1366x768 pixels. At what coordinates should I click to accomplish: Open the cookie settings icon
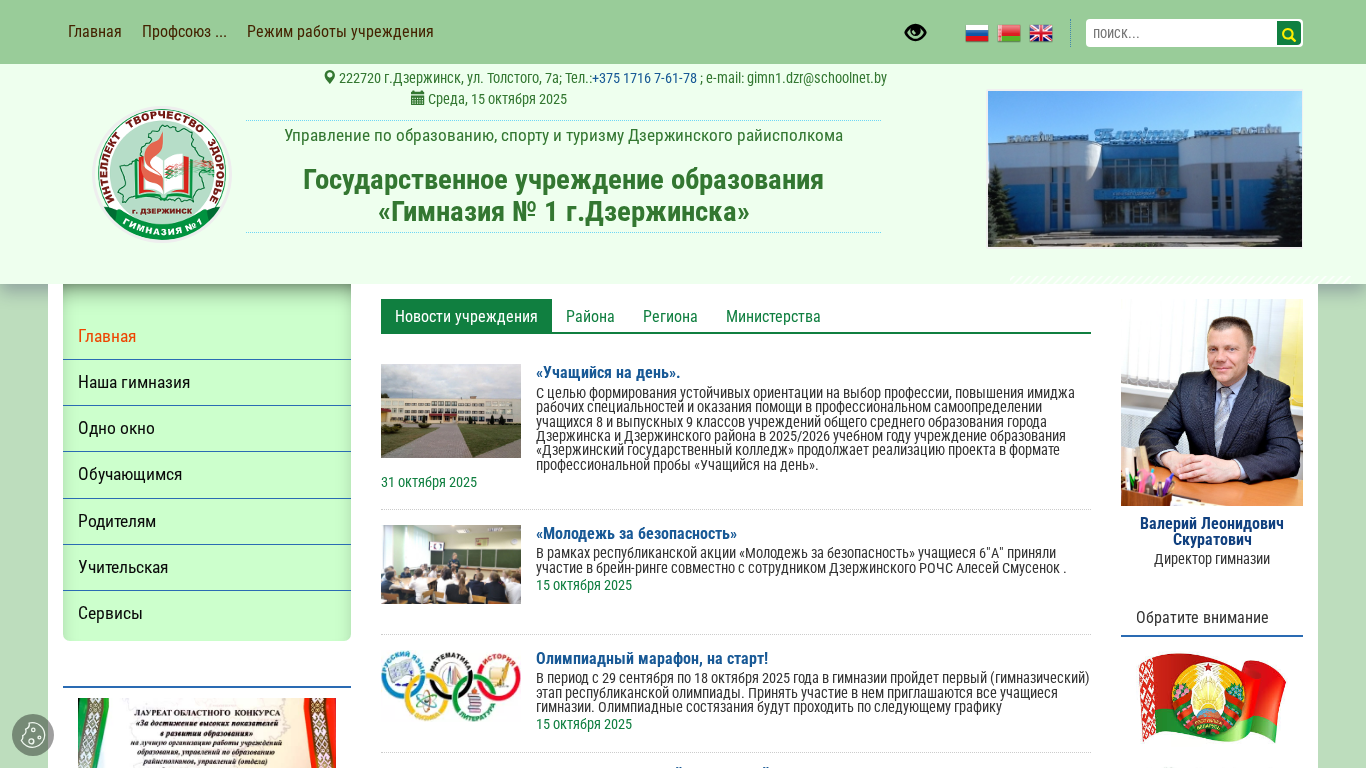click(33, 735)
